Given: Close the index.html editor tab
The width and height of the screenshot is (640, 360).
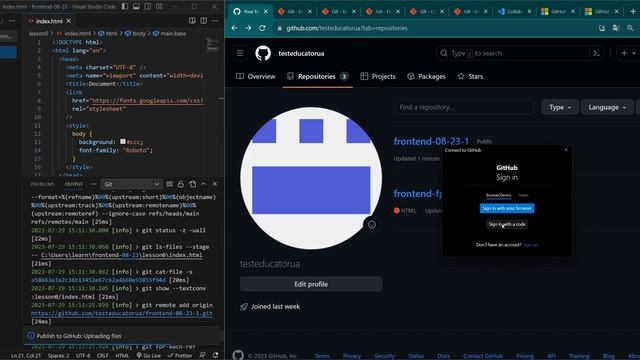Looking at the screenshot, I should pyautogui.click(x=69, y=21).
